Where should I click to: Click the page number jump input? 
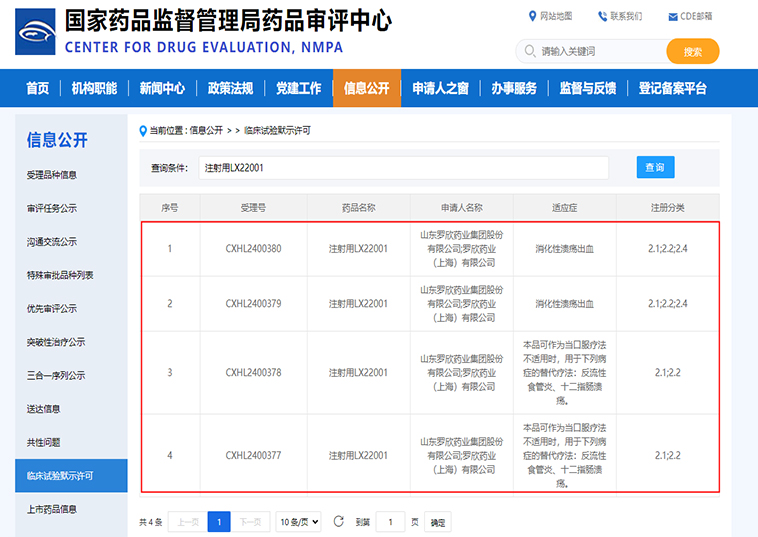(x=390, y=521)
